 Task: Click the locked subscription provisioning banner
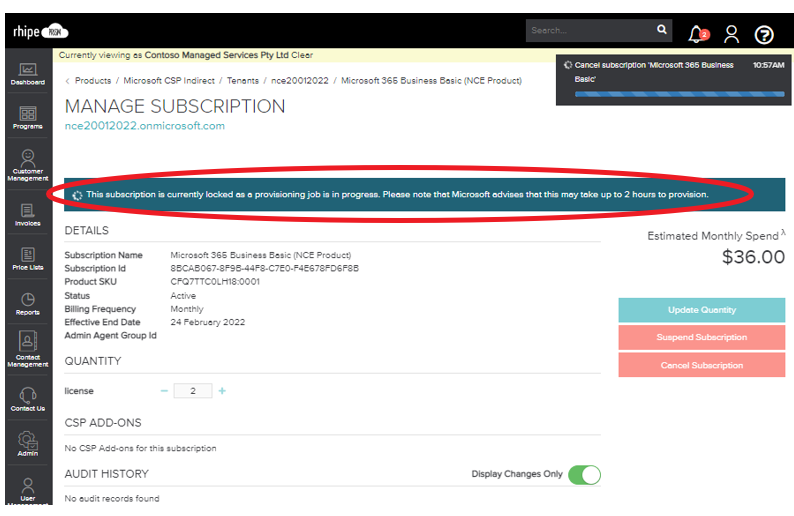click(424, 194)
